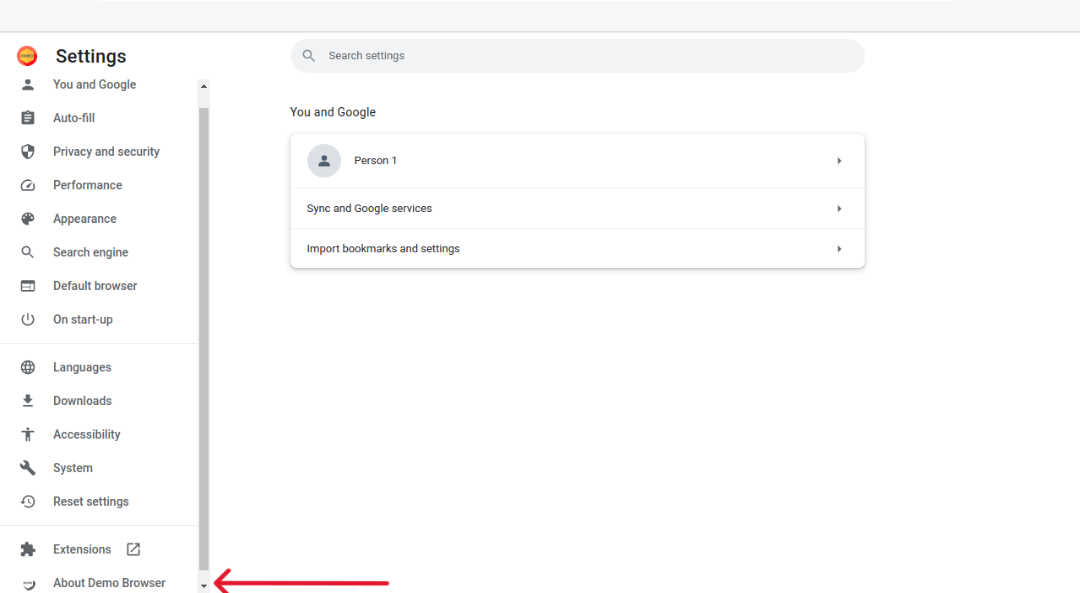Screen dimensions: 1080x593
Task: Click the Languages globe icon
Action: 28,367
